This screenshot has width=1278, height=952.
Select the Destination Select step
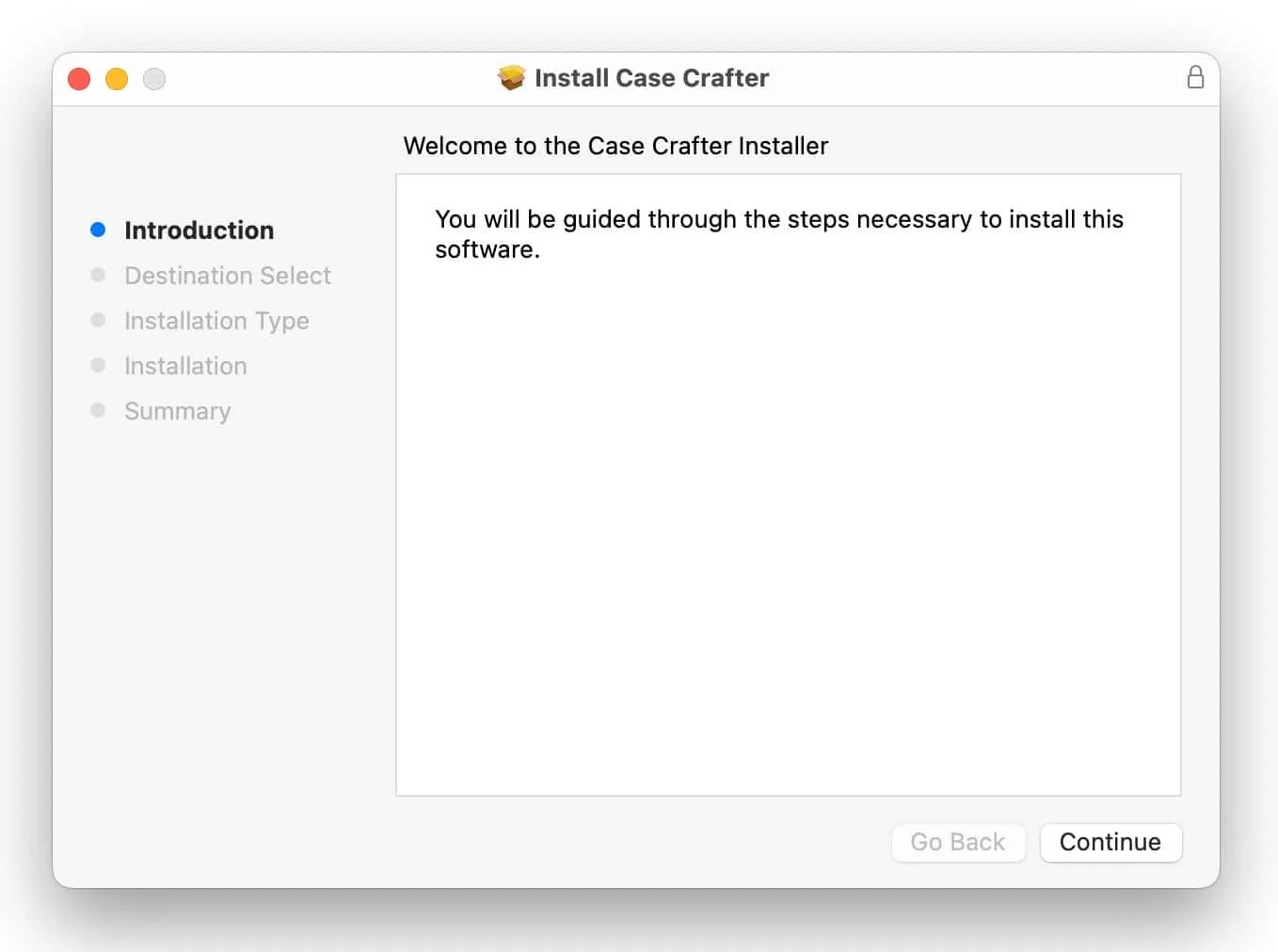(227, 276)
